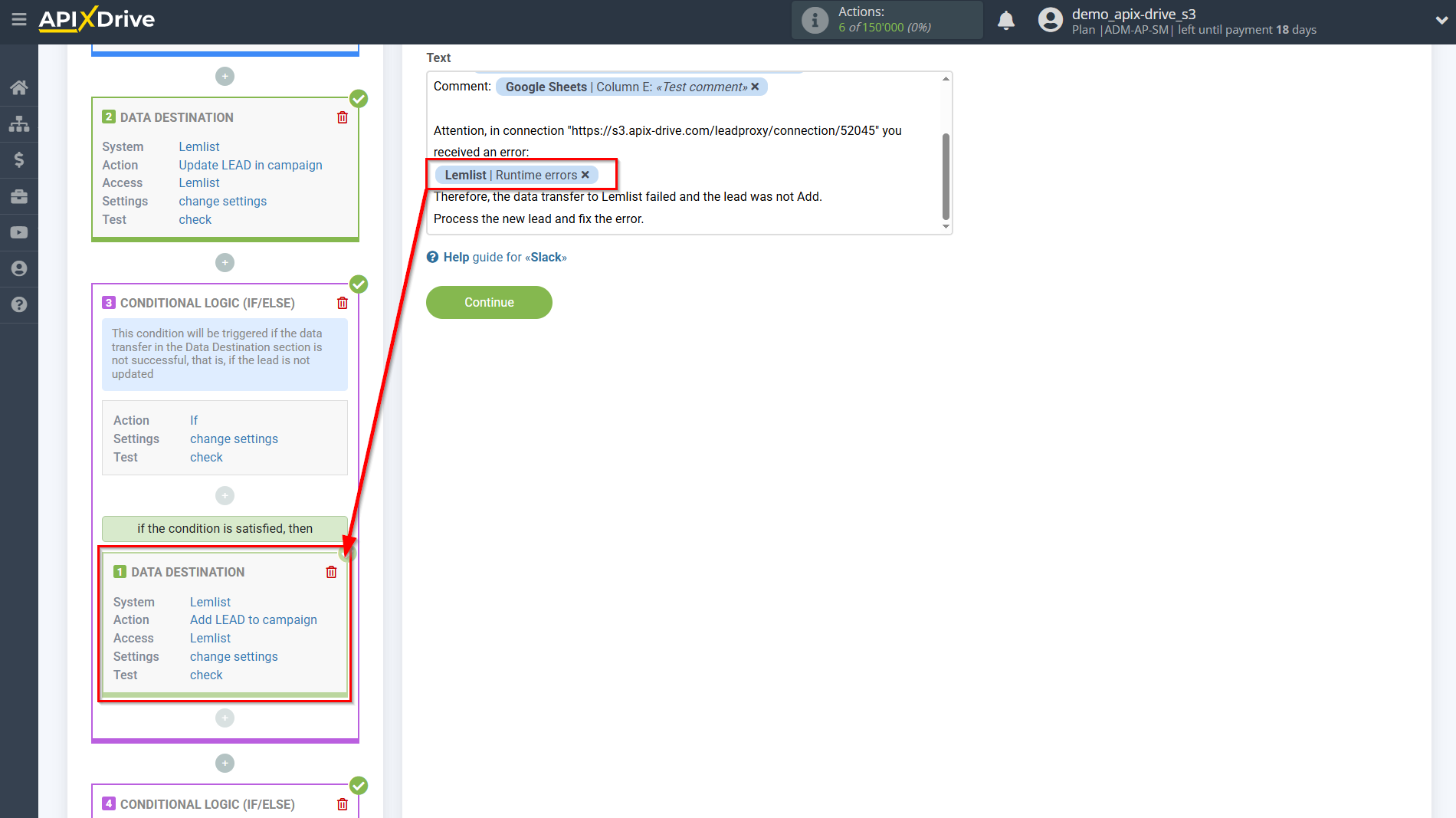
Task: Delete Data Destination block 2
Action: (x=343, y=117)
